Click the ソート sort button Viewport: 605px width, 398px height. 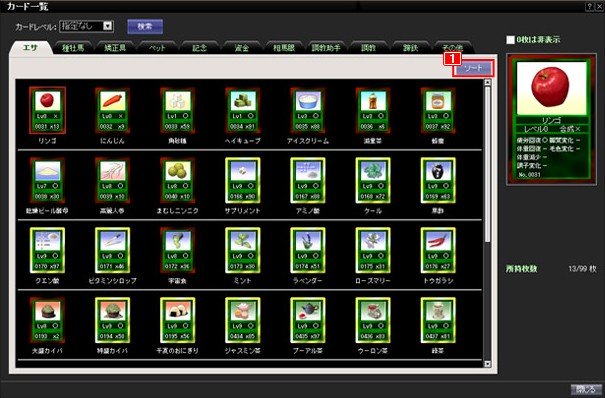(x=473, y=69)
